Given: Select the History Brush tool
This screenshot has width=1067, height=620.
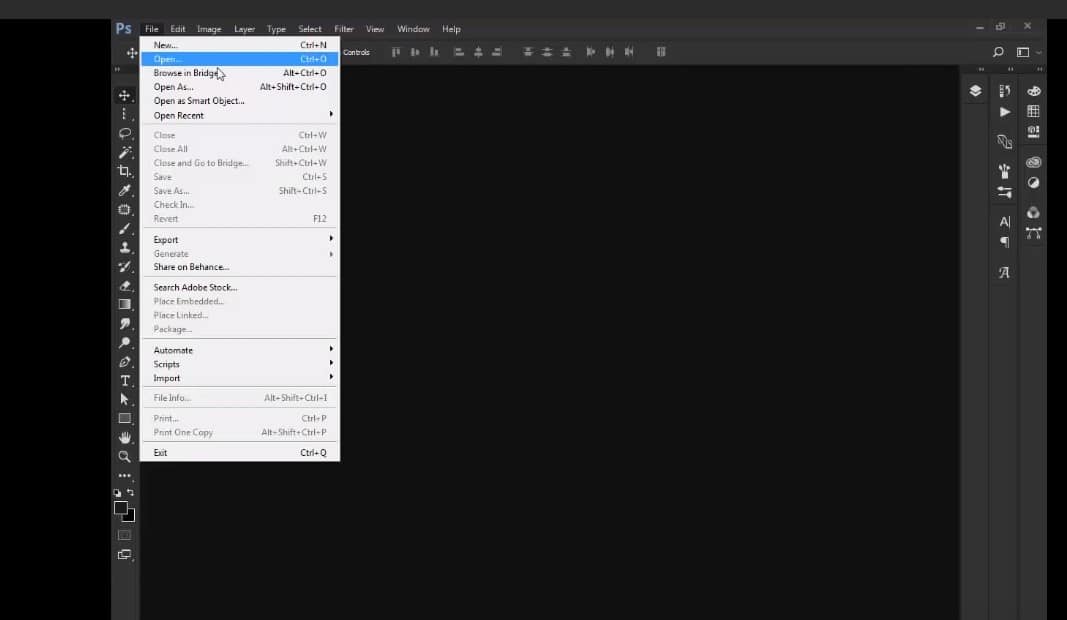Looking at the screenshot, I should point(125,267).
